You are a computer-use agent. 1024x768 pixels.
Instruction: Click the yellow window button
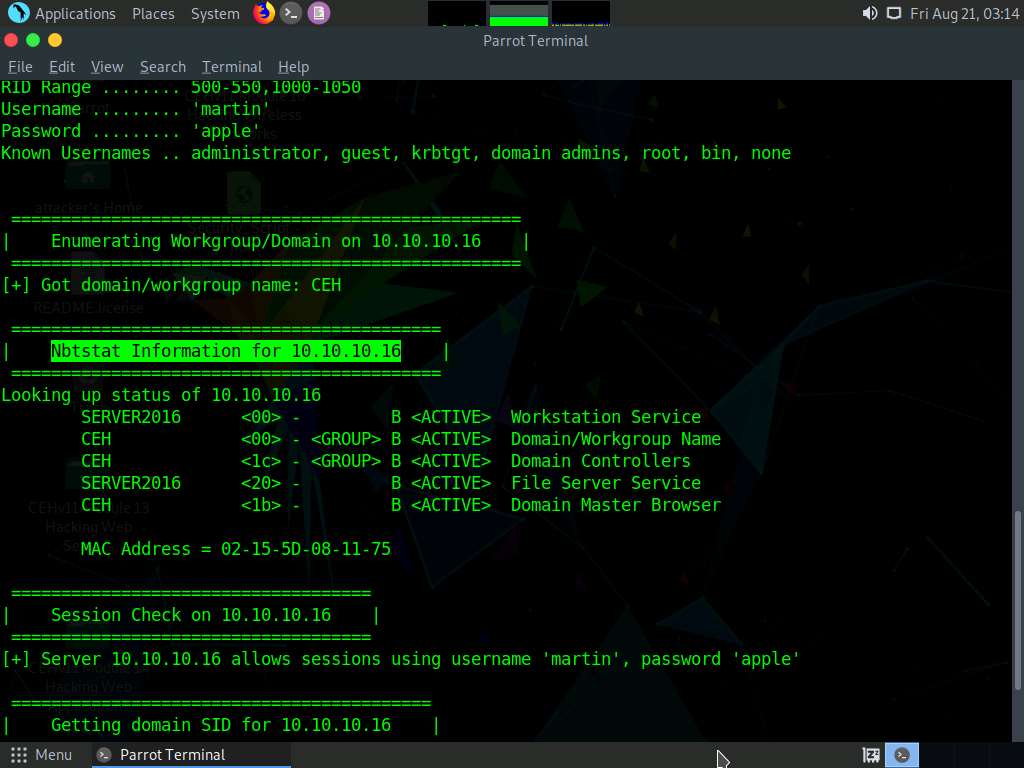[x=55, y=40]
